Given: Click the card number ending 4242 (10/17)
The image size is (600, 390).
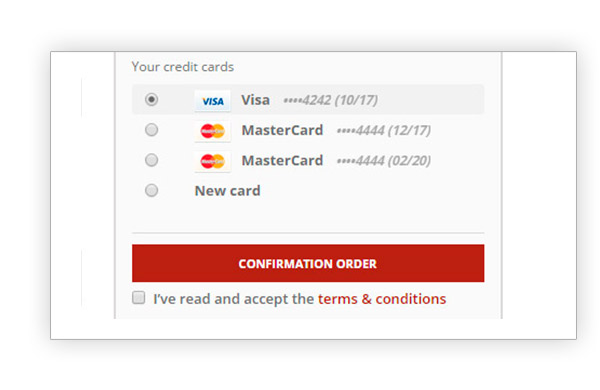Looking at the screenshot, I should pyautogui.click(x=331, y=100).
